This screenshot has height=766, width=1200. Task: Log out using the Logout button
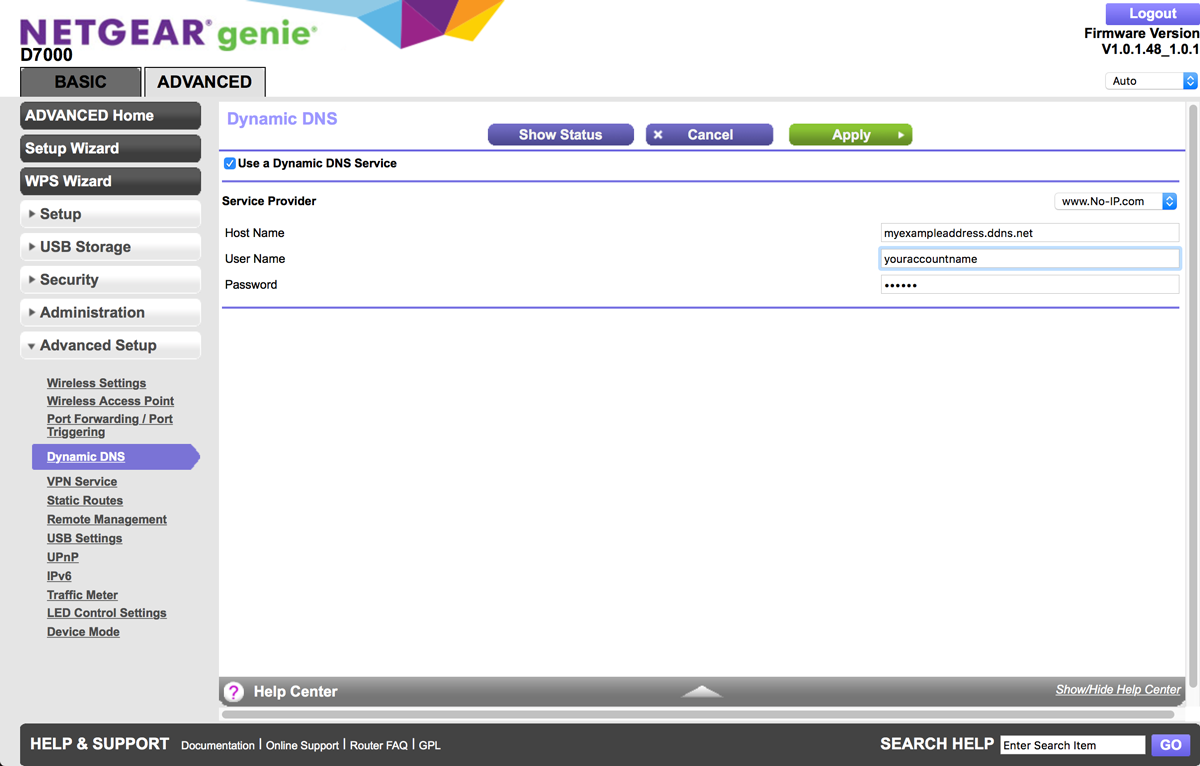[1152, 14]
